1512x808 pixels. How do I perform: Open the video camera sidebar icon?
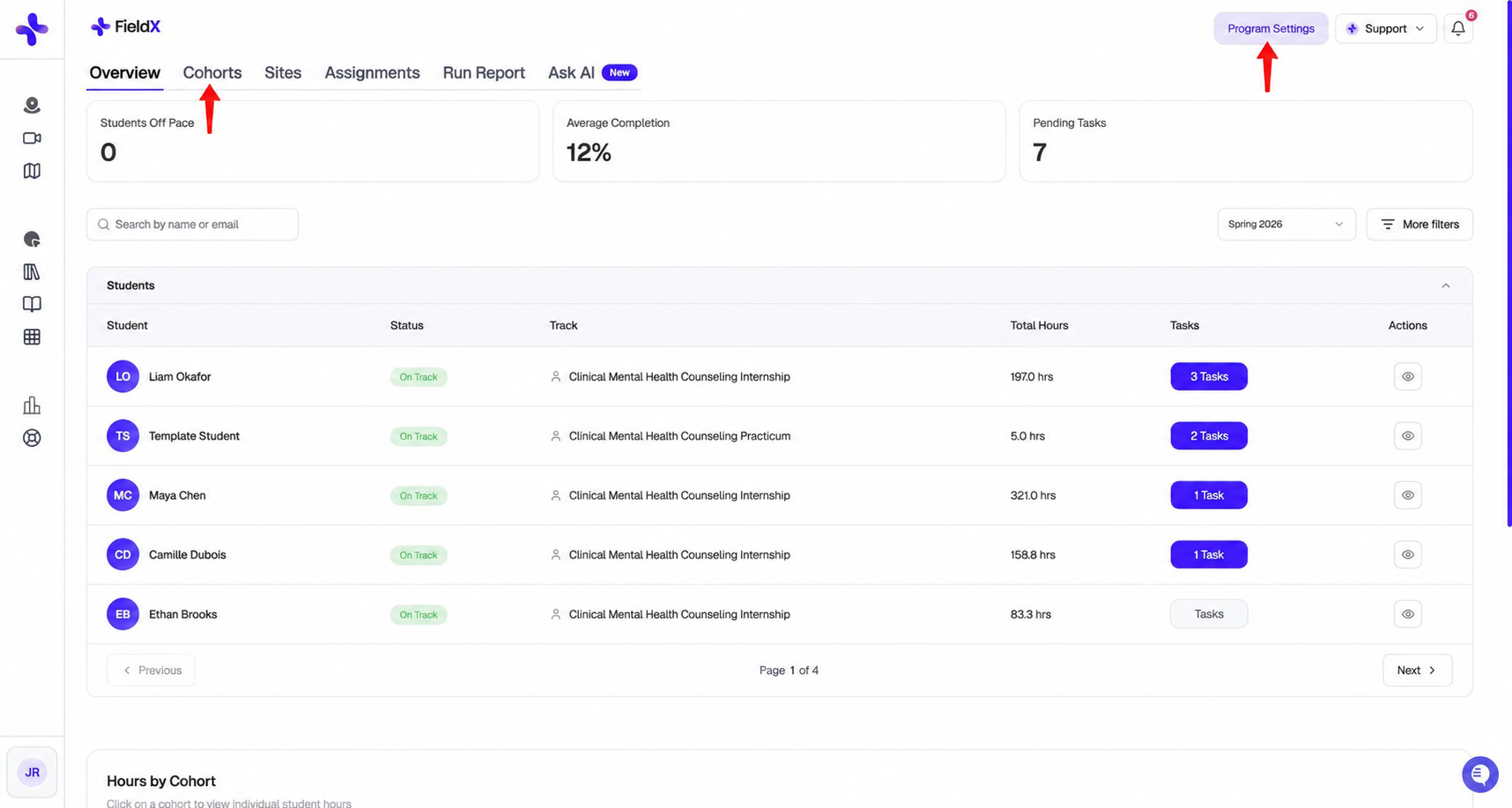point(32,138)
